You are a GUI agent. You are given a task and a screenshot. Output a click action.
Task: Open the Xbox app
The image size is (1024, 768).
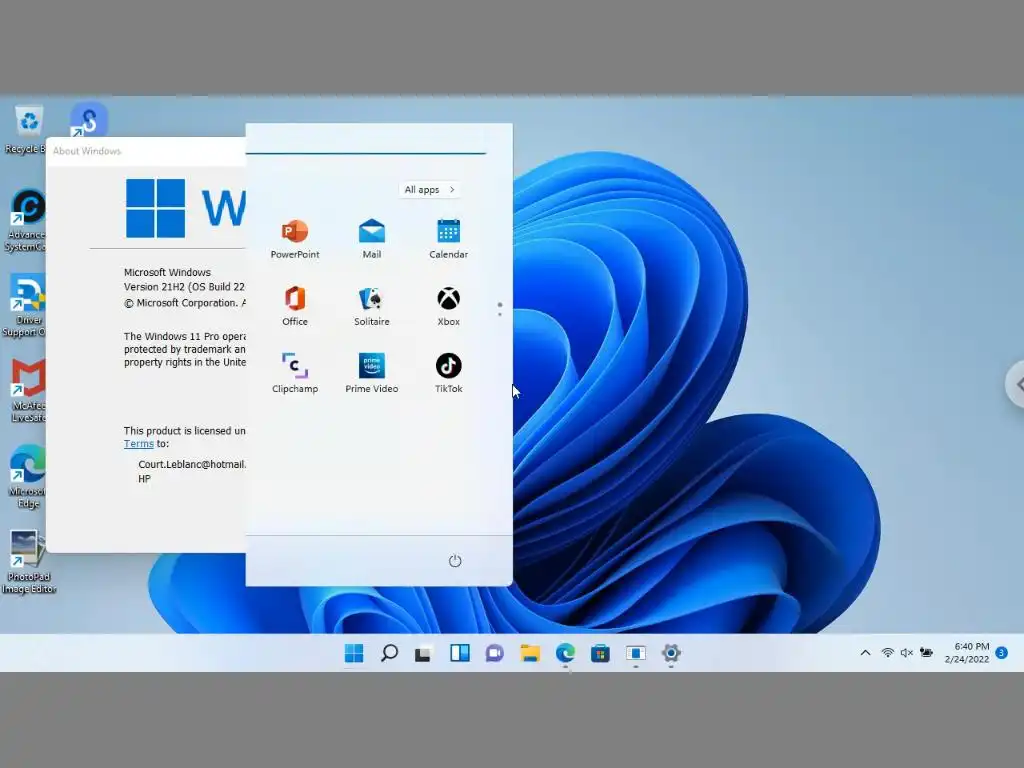448,306
